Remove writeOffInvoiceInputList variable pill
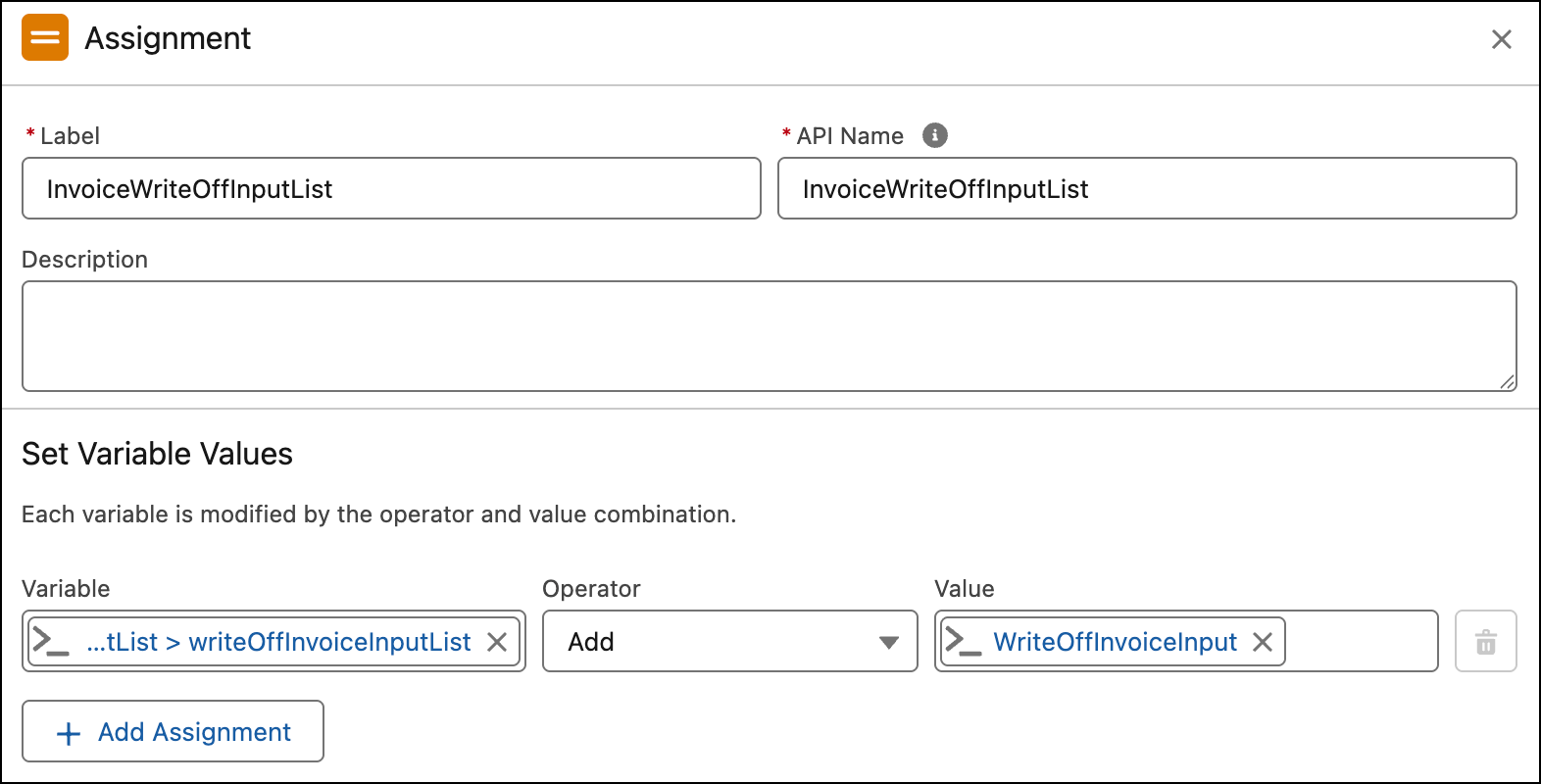Image resolution: width=1541 pixels, height=784 pixels. click(x=497, y=642)
